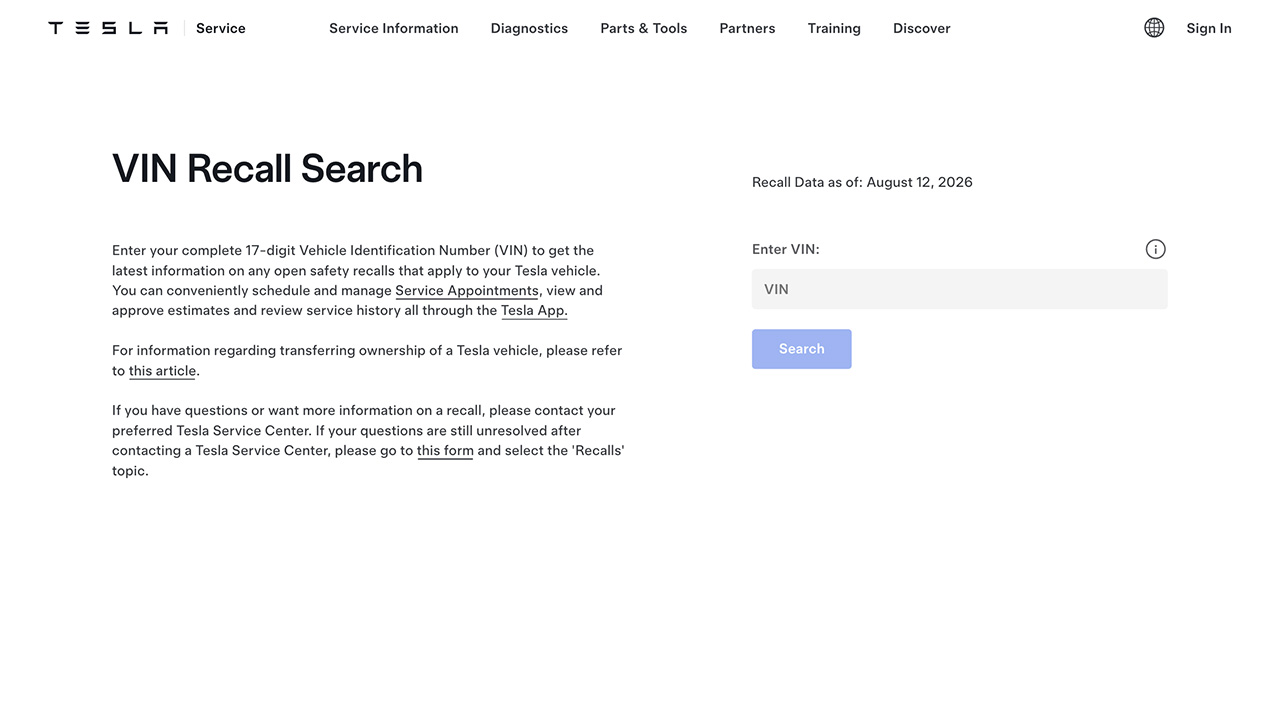Click the 'Enter VIN:' label

[x=786, y=249]
